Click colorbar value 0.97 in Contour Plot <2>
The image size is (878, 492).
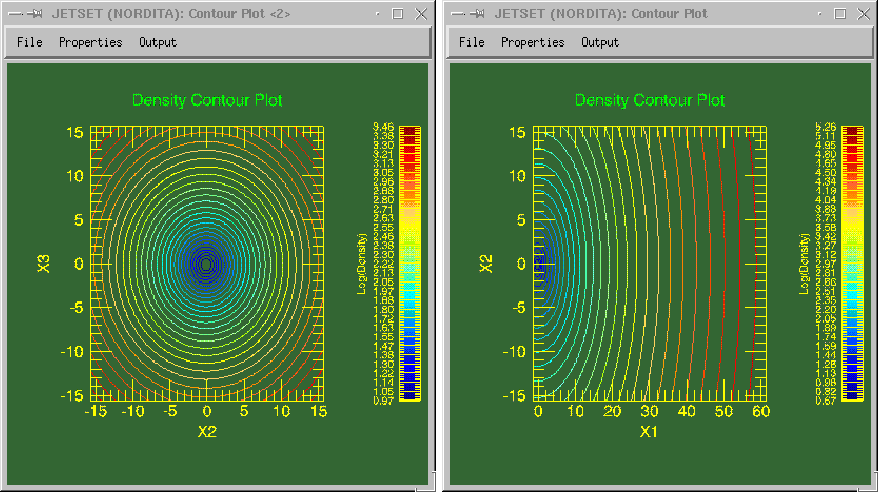click(x=384, y=401)
